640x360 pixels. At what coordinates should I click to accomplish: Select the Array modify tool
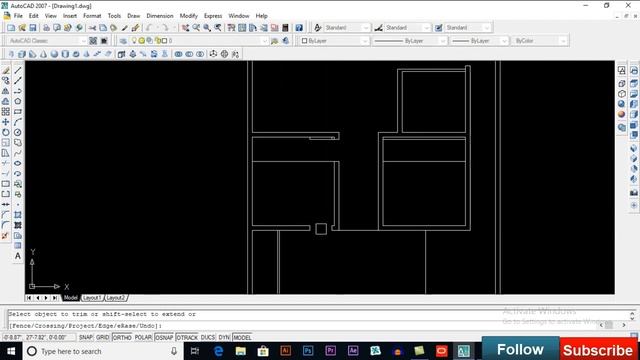point(6,111)
